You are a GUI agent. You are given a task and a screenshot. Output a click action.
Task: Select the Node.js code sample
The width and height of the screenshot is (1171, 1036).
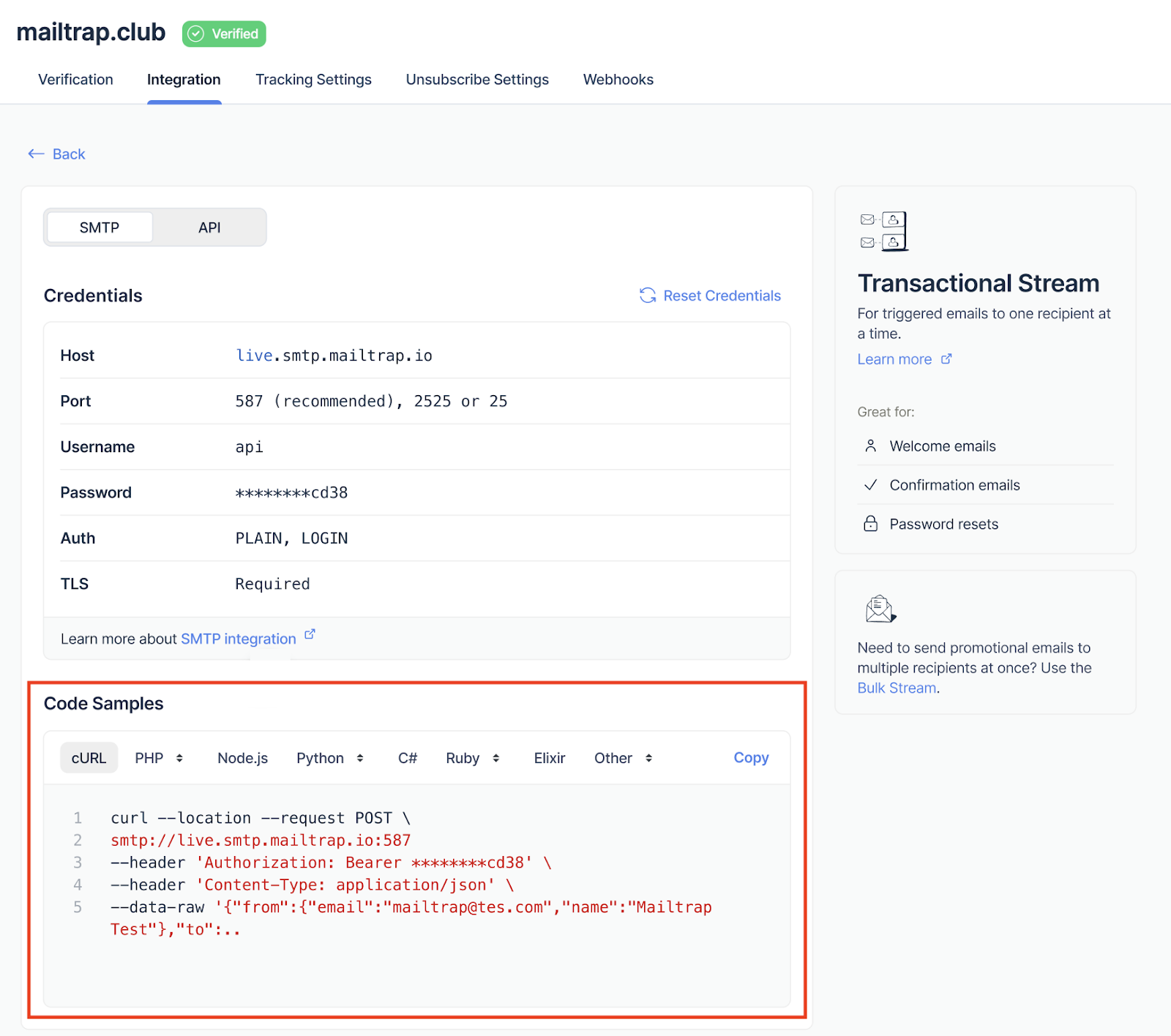tap(242, 758)
